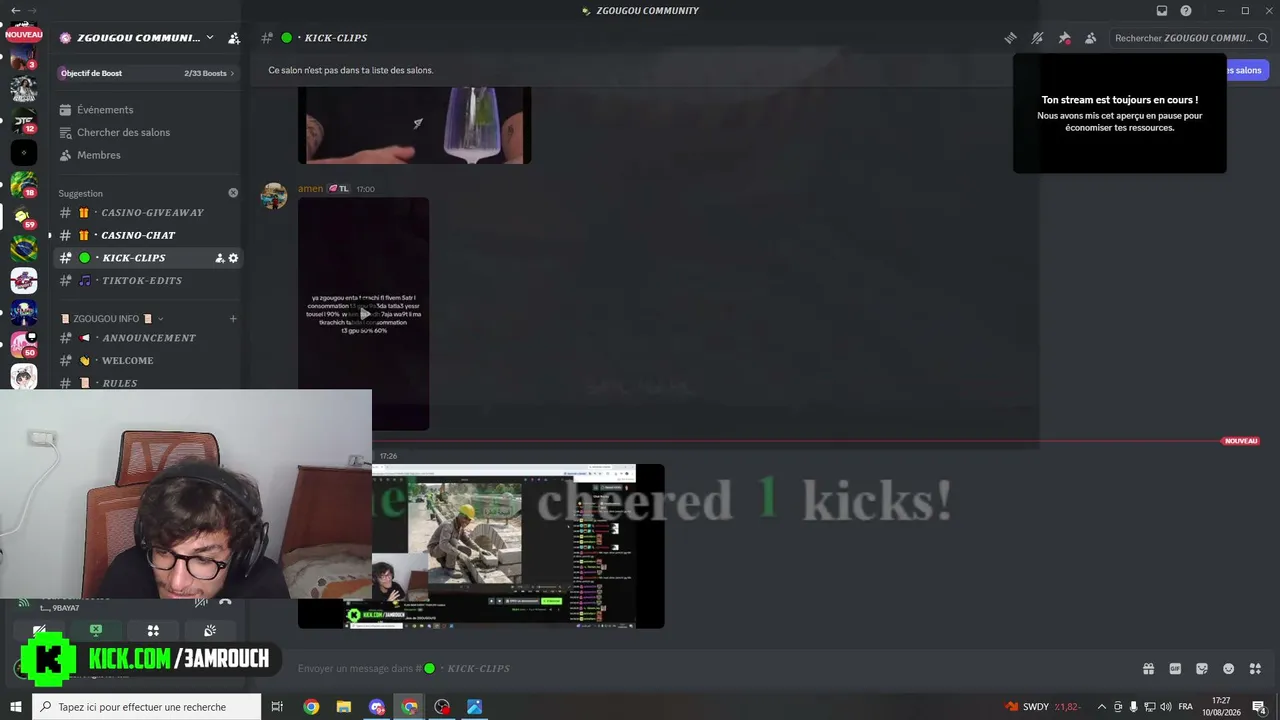Open the rules channel
Viewport: 1280px width, 720px height.
click(147, 383)
